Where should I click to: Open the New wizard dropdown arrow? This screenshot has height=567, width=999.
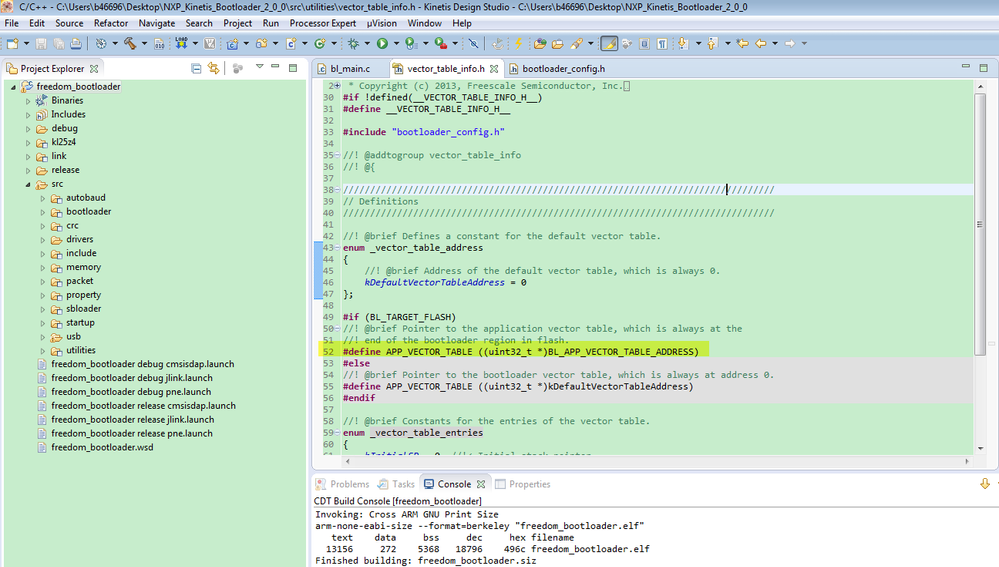pyautogui.click(x=26, y=43)
